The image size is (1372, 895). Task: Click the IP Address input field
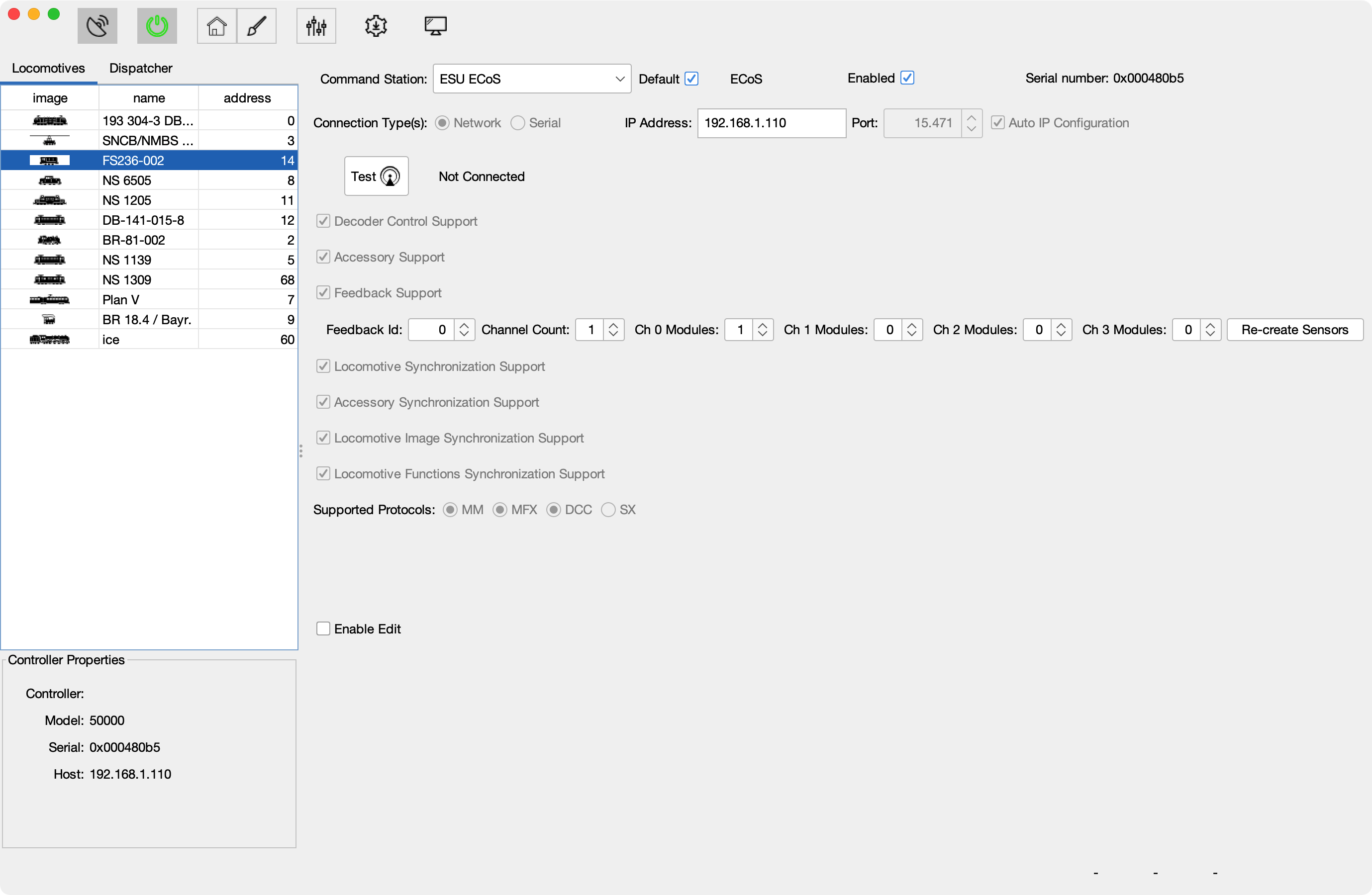pos(772,123)
